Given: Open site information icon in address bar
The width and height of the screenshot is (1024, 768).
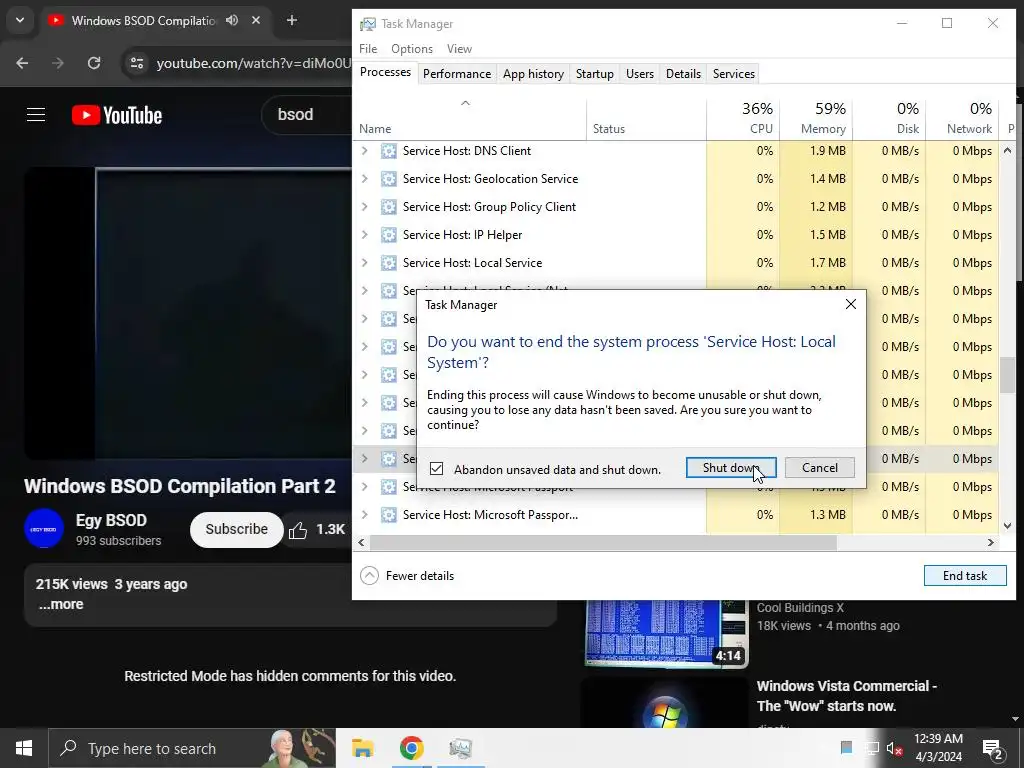Looking at the screenshot, I should click(137, 63).
